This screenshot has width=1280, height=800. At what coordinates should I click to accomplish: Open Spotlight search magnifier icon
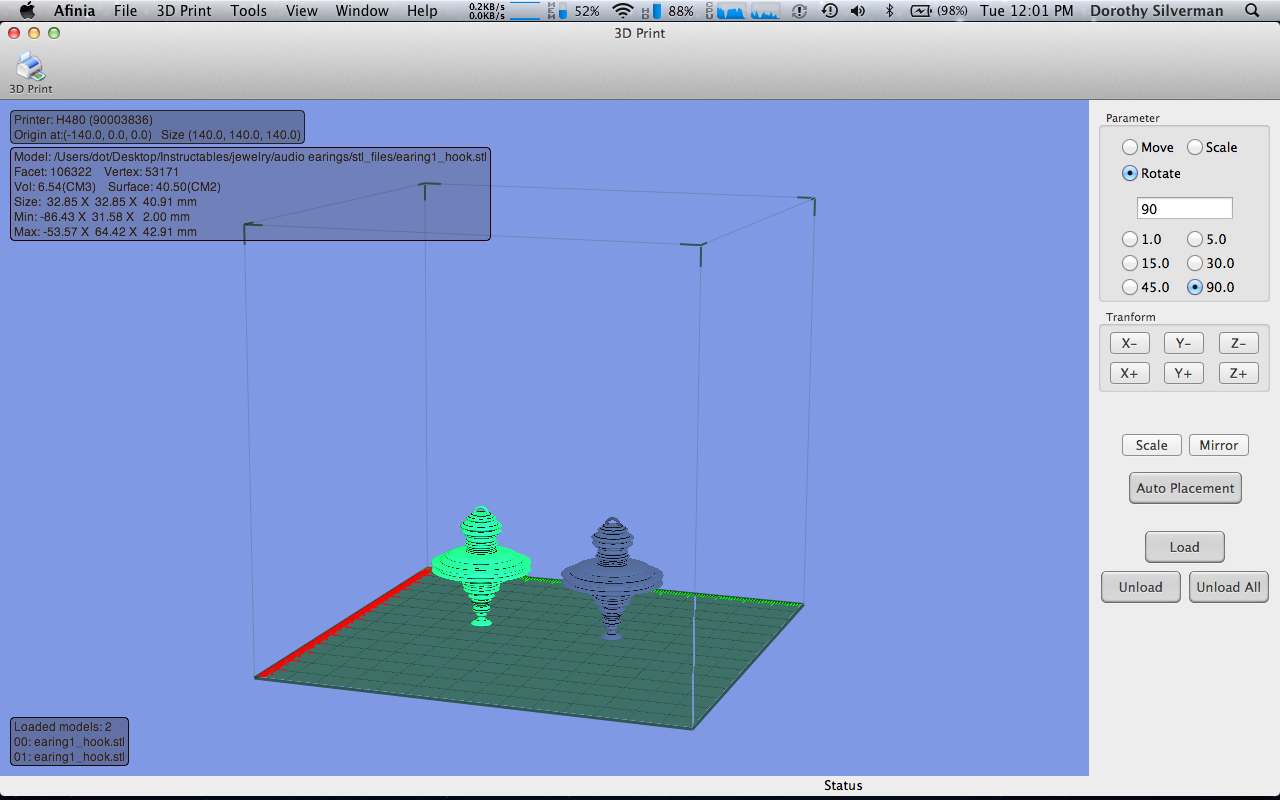tap(1252, 11)
